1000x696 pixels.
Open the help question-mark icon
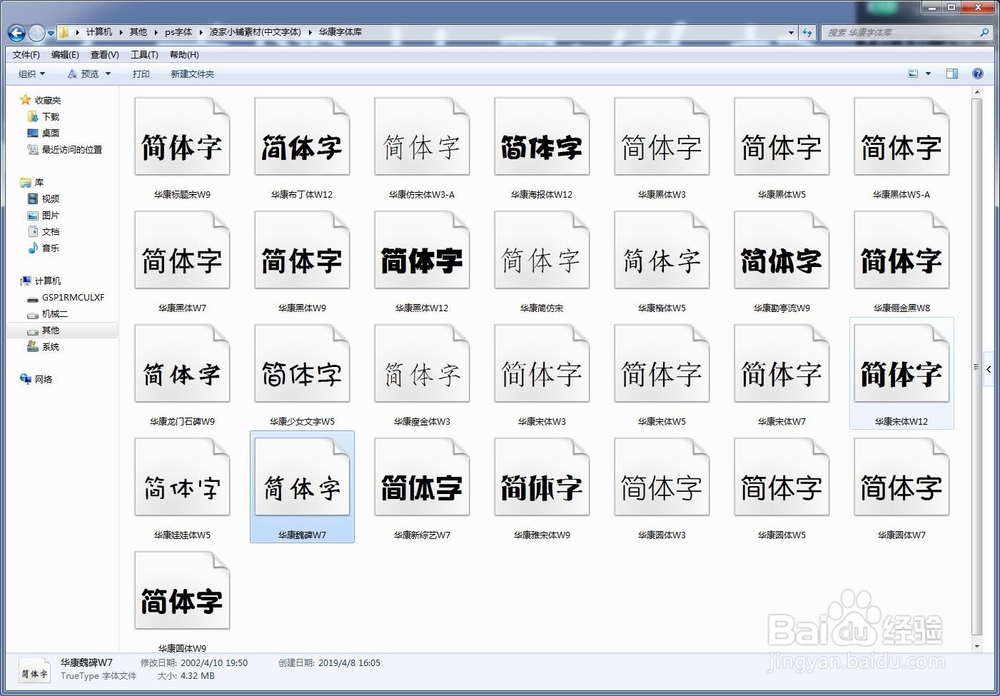point(978,74)
